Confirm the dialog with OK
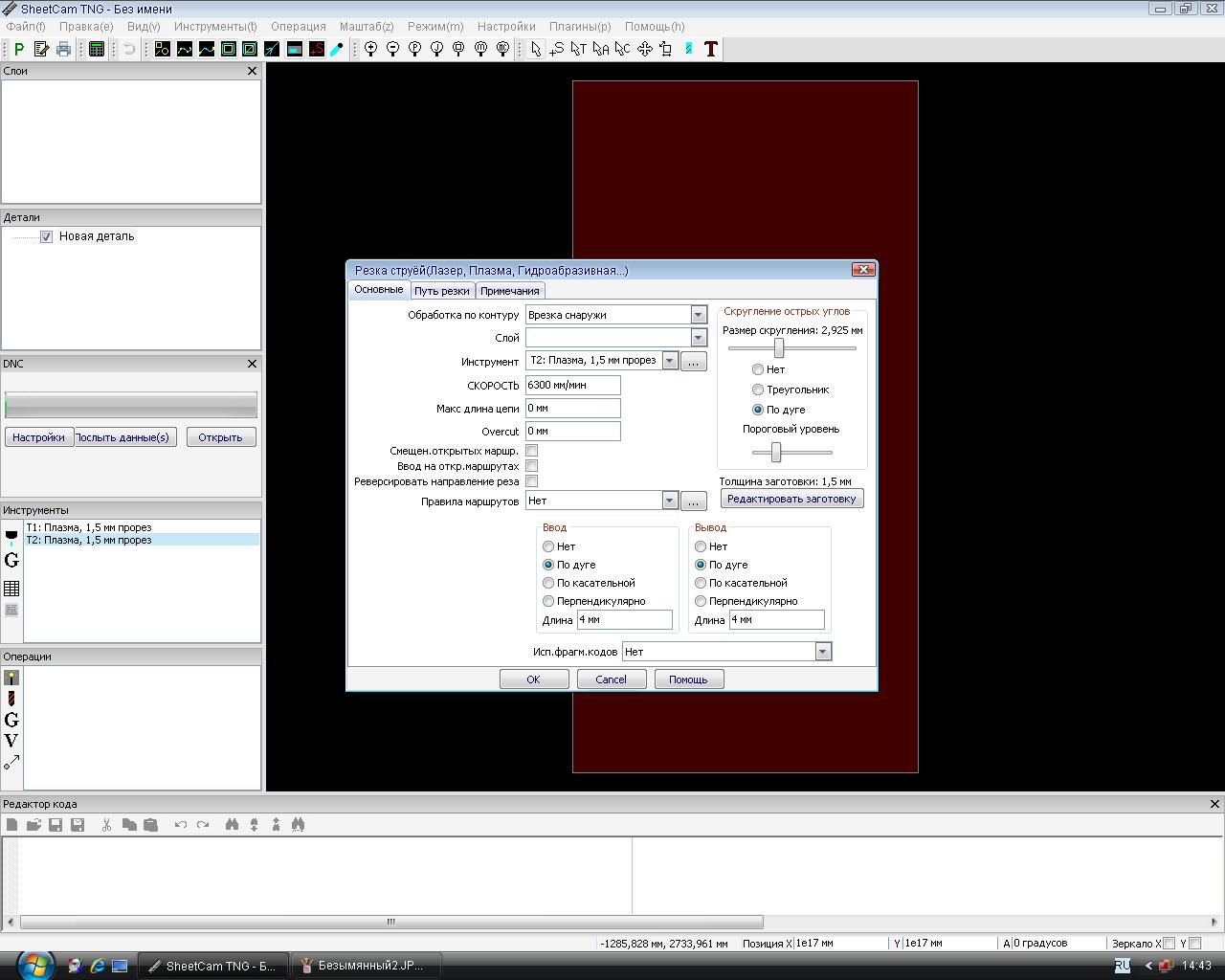 pos(534,679)
